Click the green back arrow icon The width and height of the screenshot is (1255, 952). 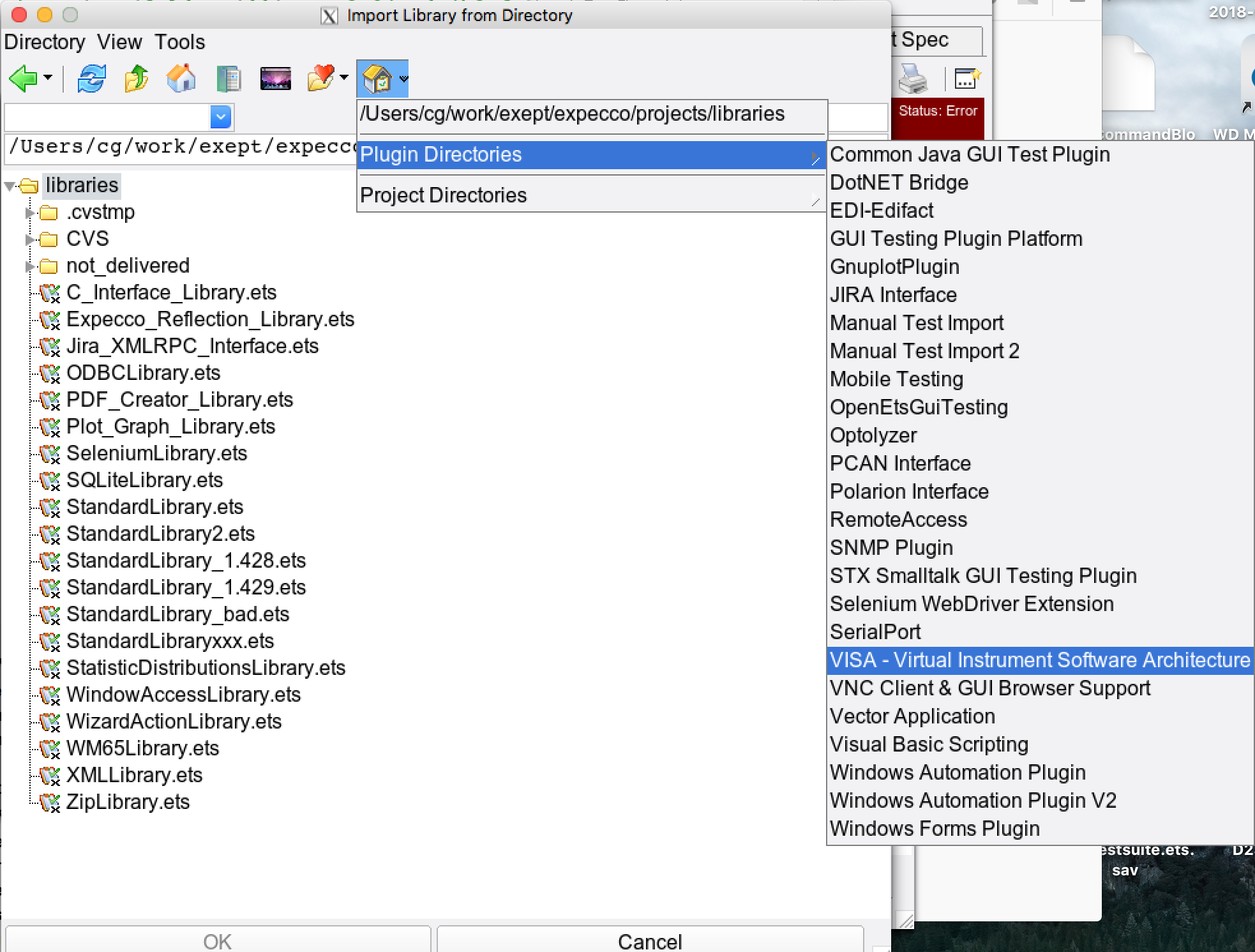23,79
